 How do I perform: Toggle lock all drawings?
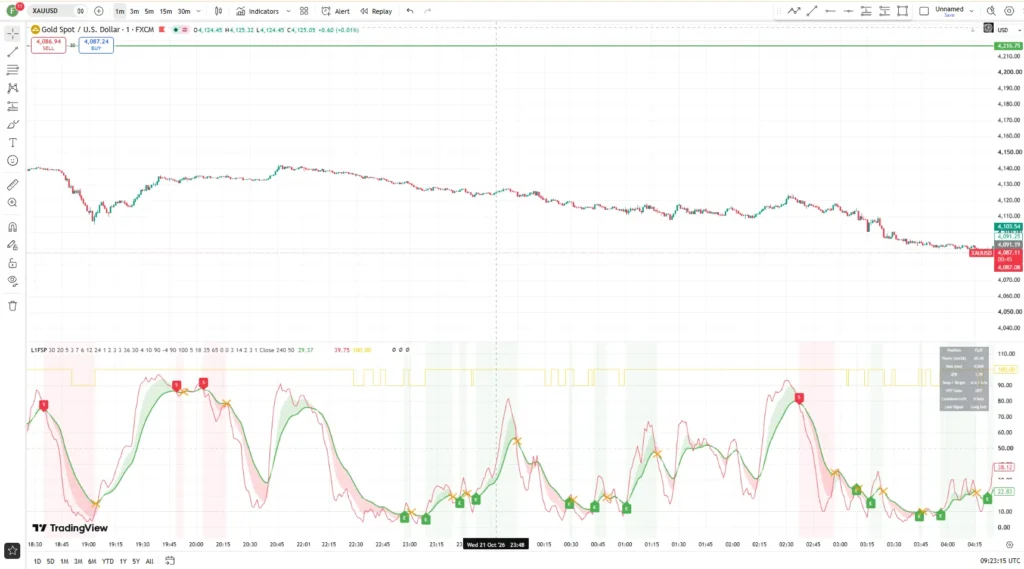pos(12,263)
